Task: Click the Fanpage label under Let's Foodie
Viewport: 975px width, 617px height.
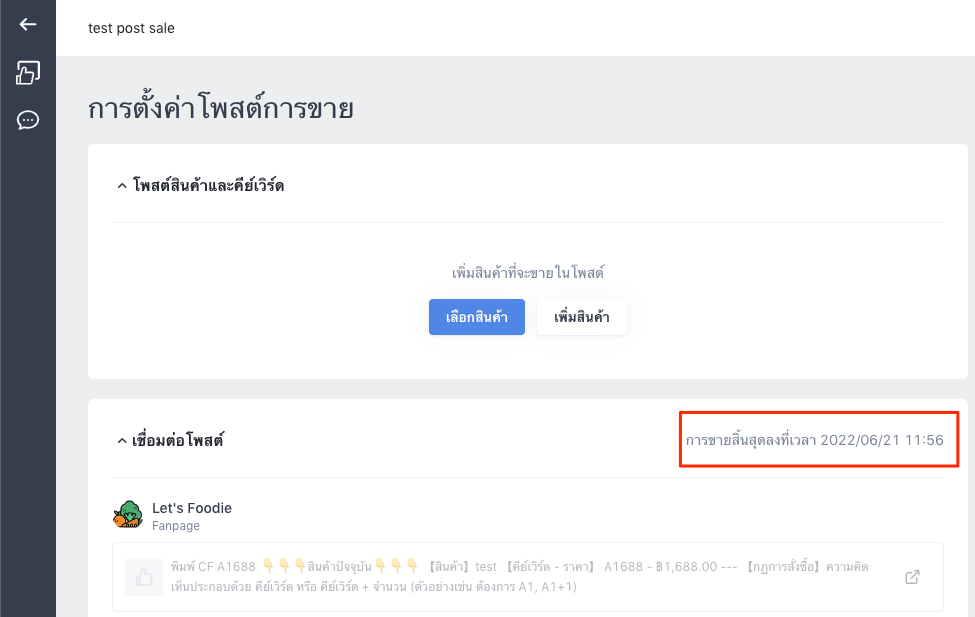Action: coord(176,526)
